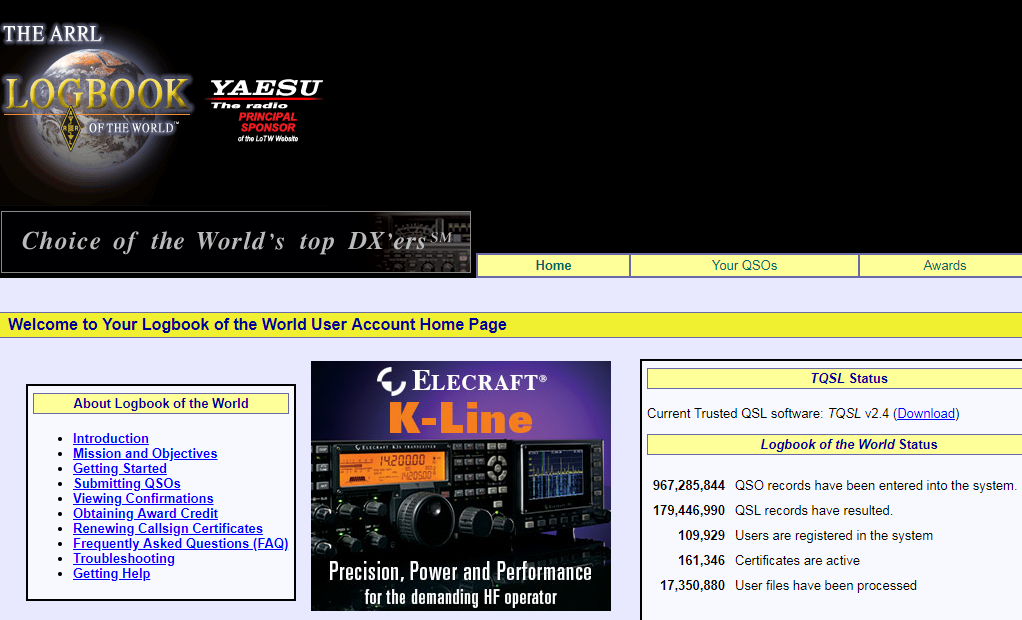Click the Choice of the World's top DX'ers banner

[236, 242]
